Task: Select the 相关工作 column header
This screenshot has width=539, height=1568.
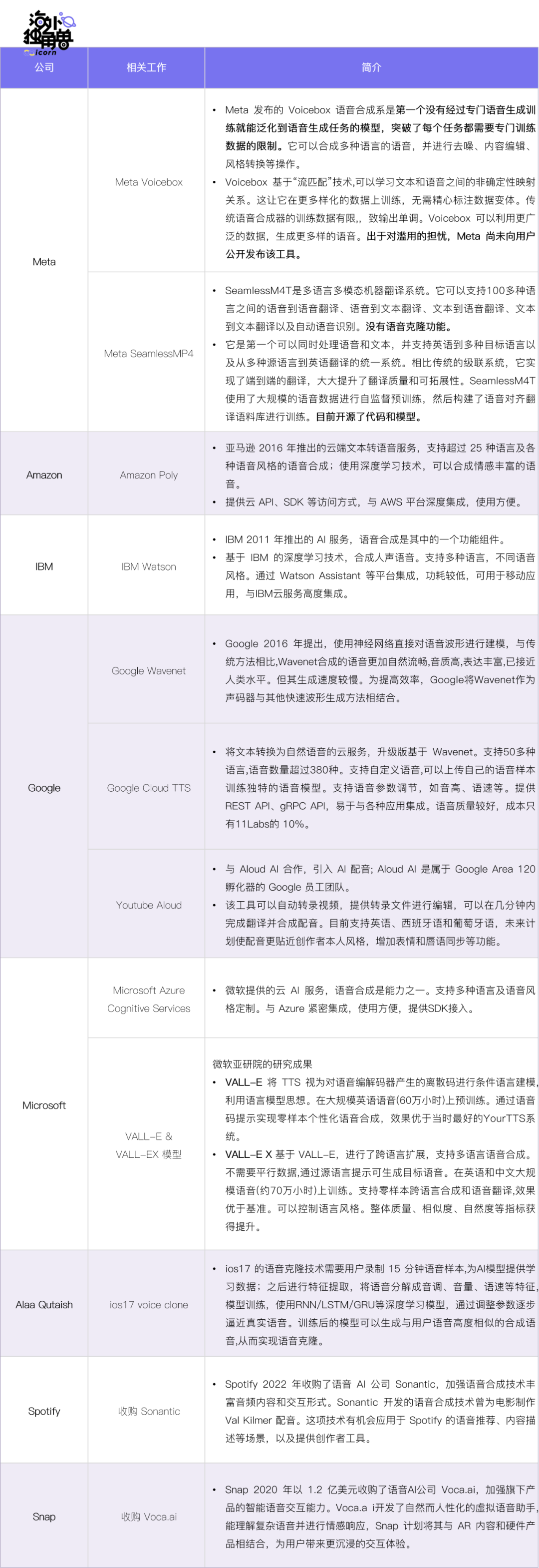Action: coord(146,67)
